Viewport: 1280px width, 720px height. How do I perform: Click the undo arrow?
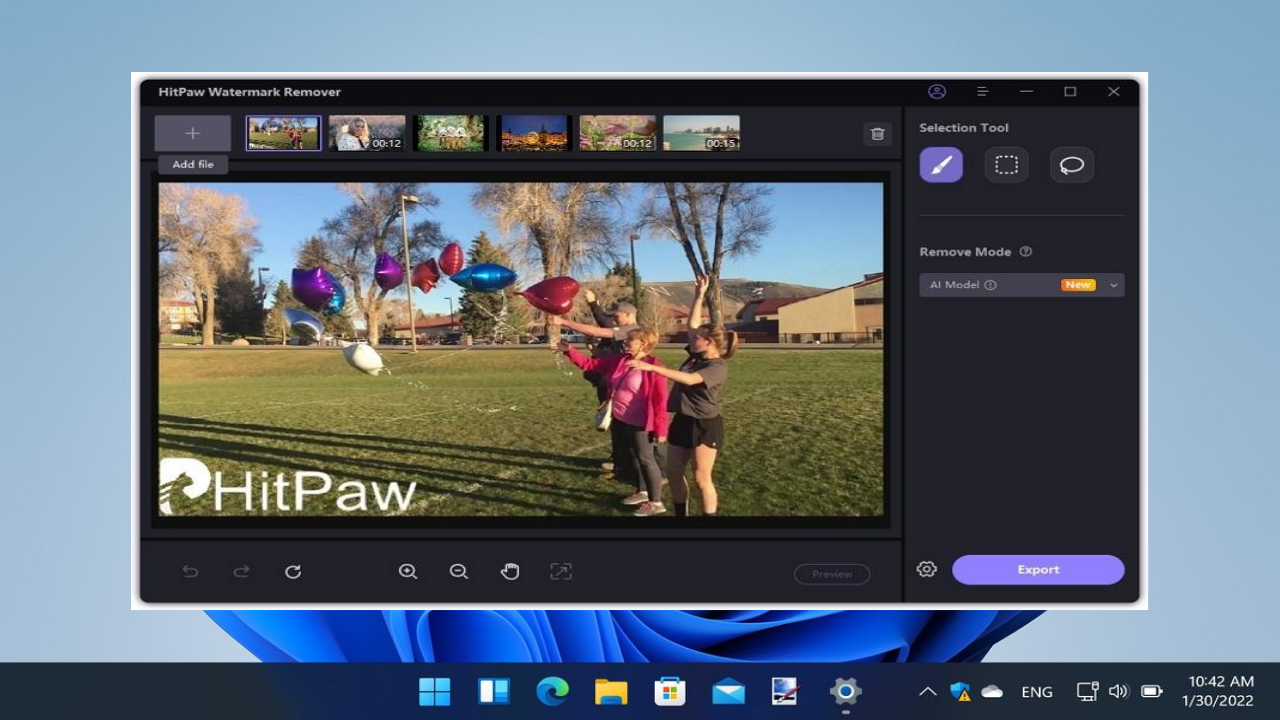[x=190, y=572]
